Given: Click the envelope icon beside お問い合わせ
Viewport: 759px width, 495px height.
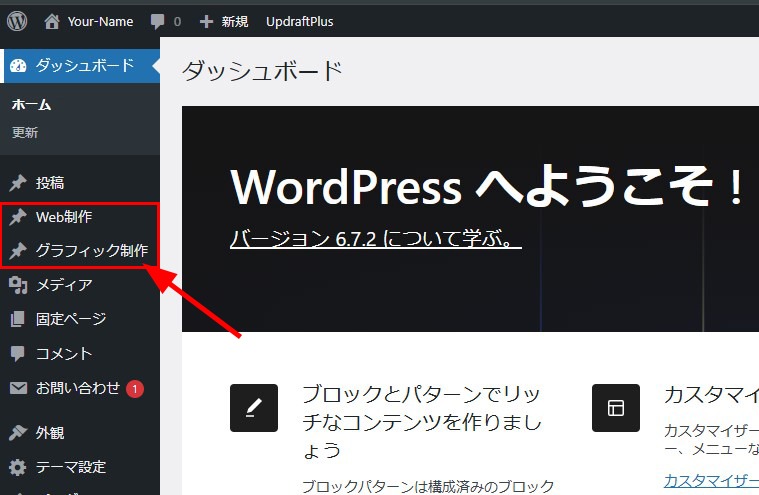Looking at the screenshot, I should (x=18, y=388).
